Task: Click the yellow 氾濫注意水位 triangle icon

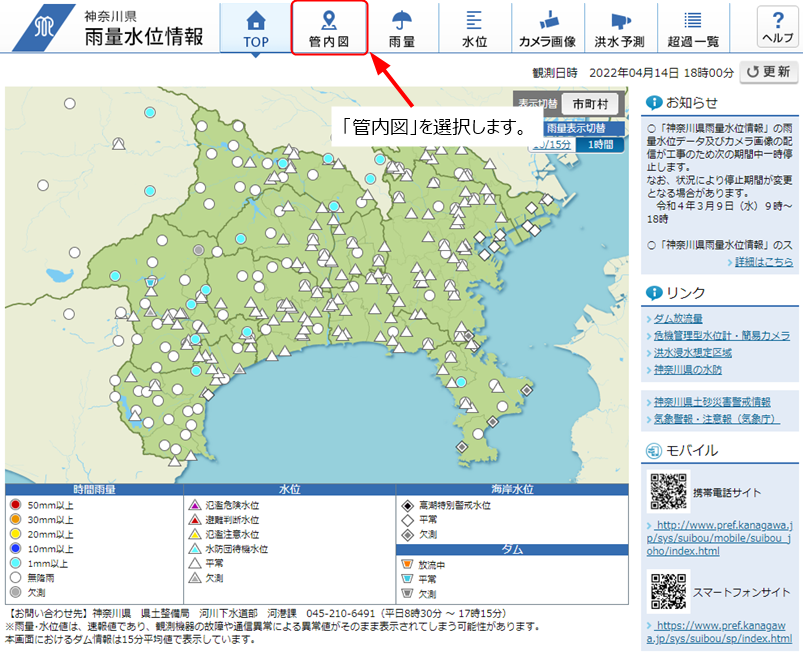Action: point(195,534)
